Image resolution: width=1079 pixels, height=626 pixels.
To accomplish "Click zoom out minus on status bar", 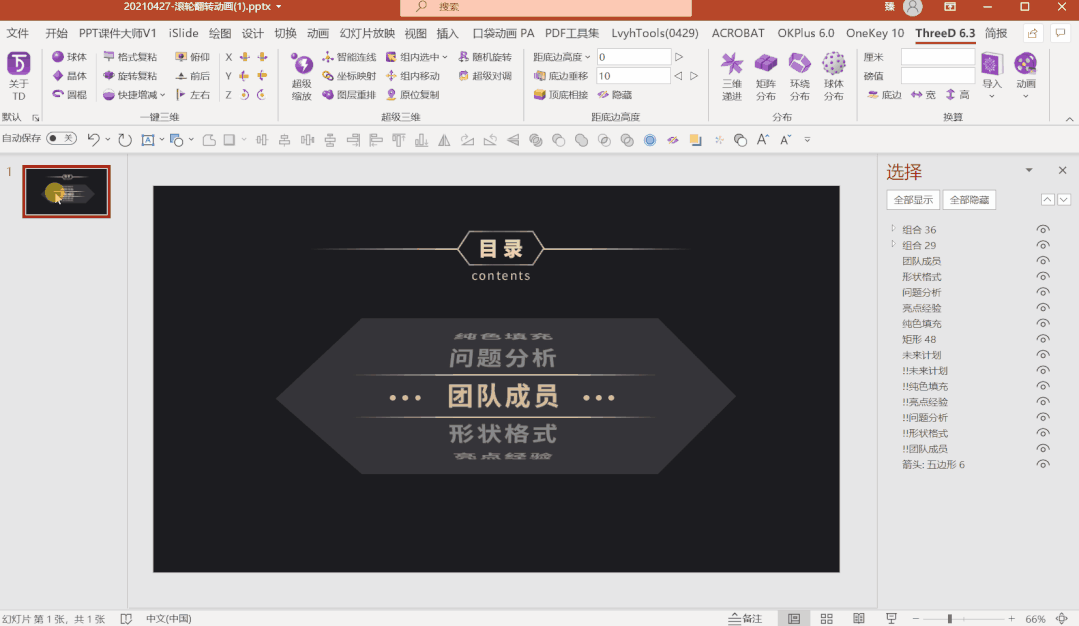I will (916, 618).
